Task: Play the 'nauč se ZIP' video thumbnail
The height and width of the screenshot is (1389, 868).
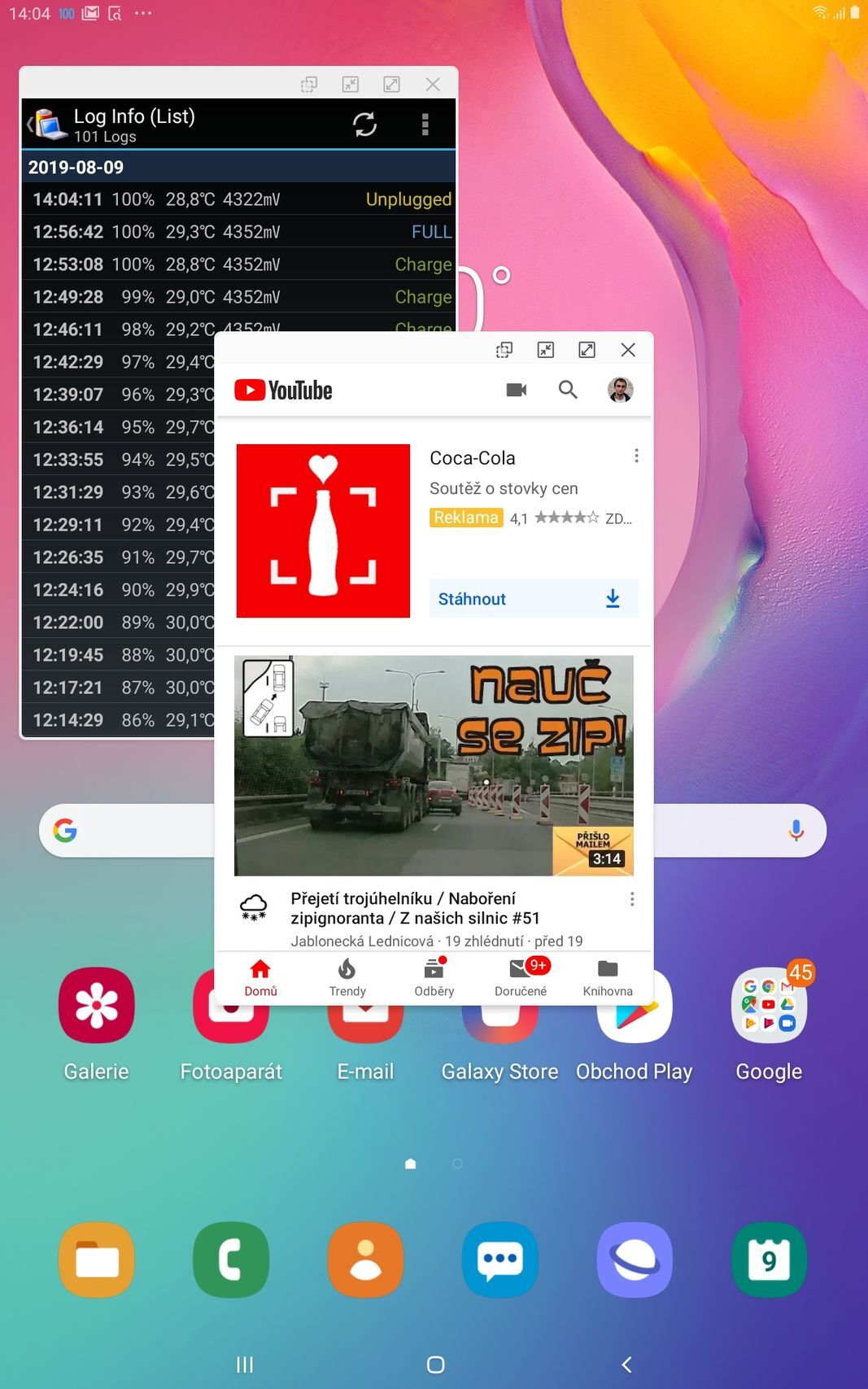Action: pyautogui.click(x=434, y=766)
